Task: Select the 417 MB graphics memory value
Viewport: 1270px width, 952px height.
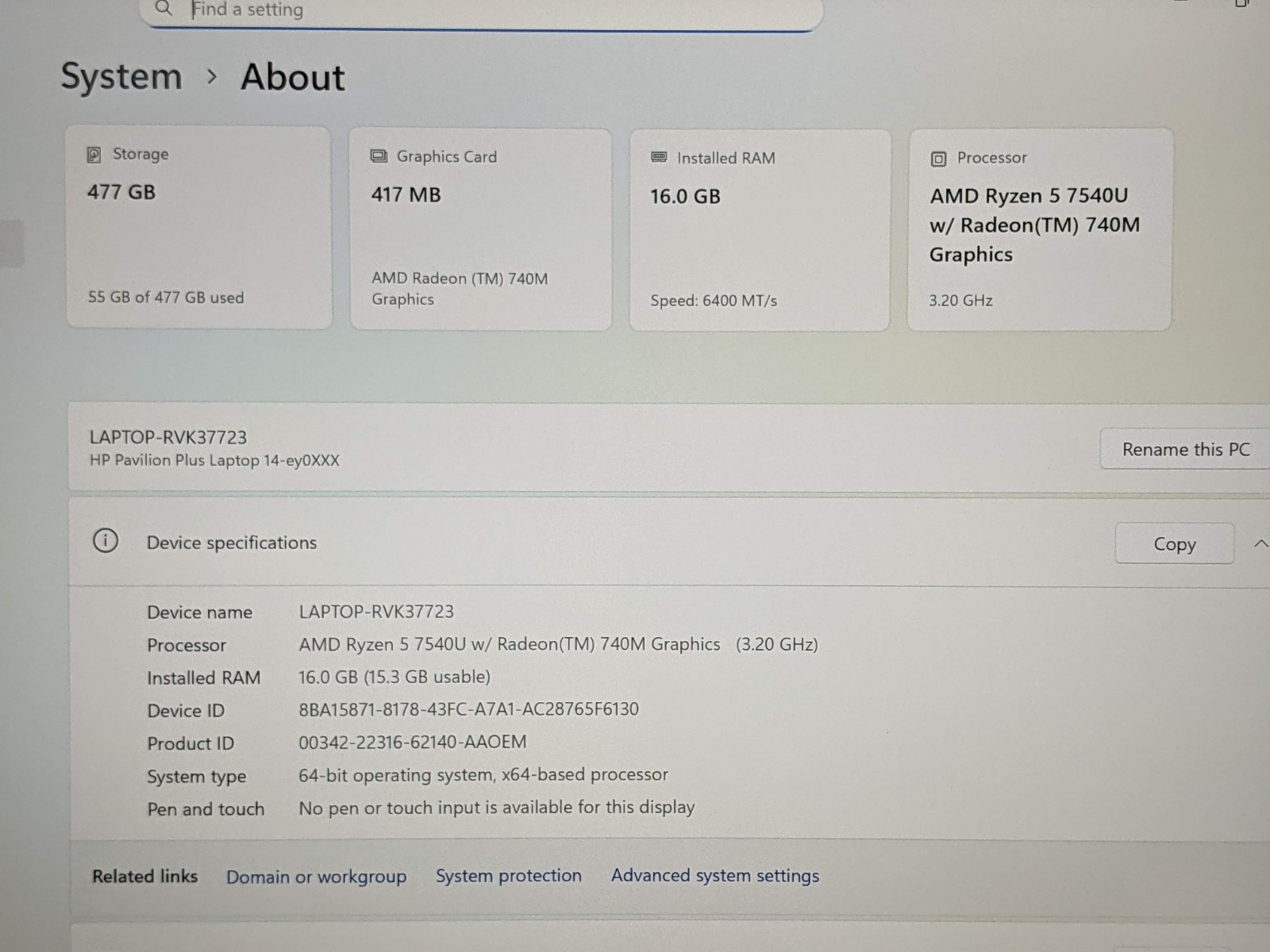Action: click(x=406, y=195)
